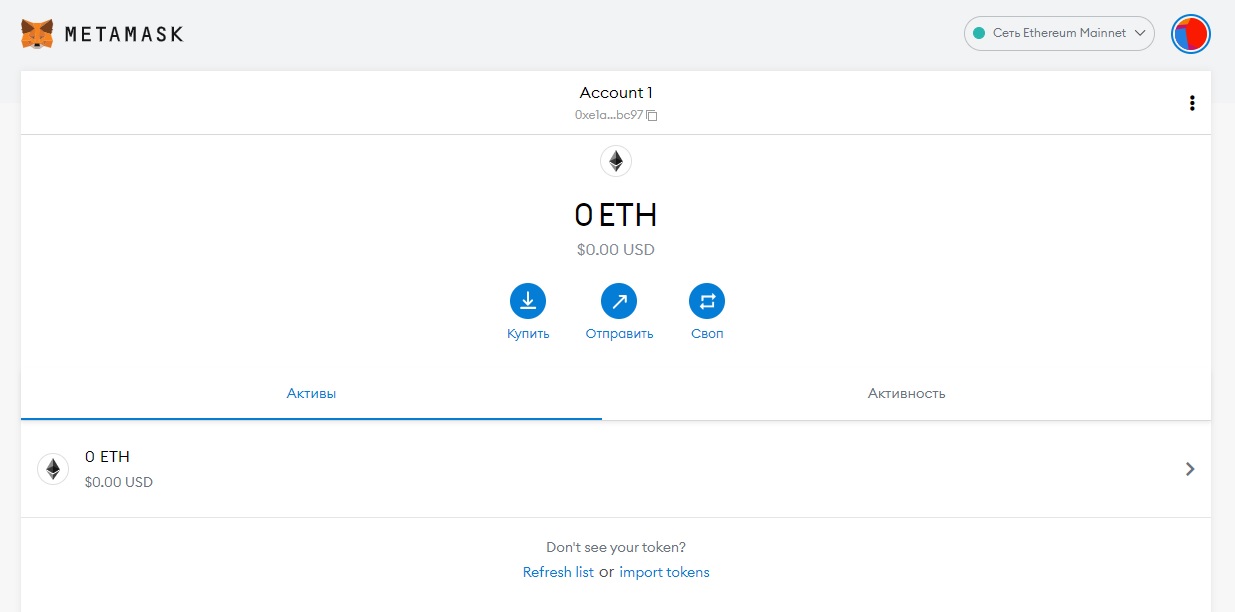Viewport: 1235px width, 612px height.
Task: Click the main 0 ETH balance text
Action: click(616, 215)
